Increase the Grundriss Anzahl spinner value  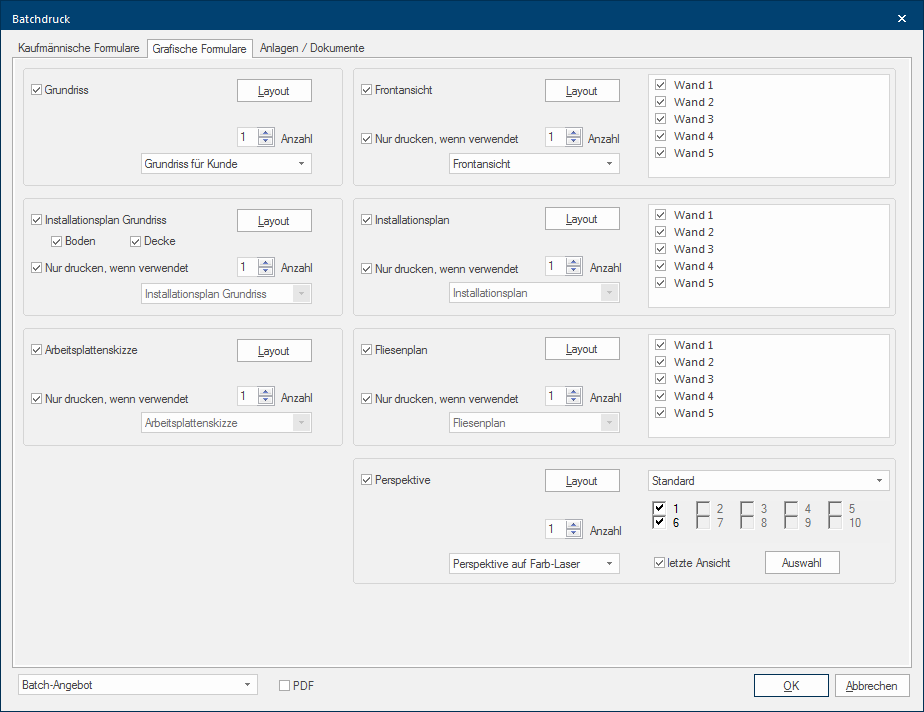(x=265, y=133)
